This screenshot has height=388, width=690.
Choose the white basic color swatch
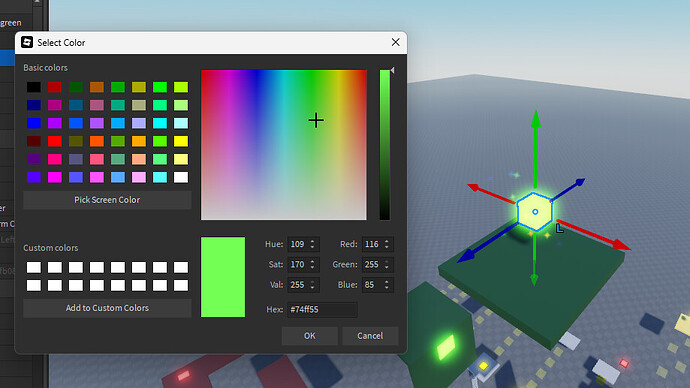(x=181, y=177)
